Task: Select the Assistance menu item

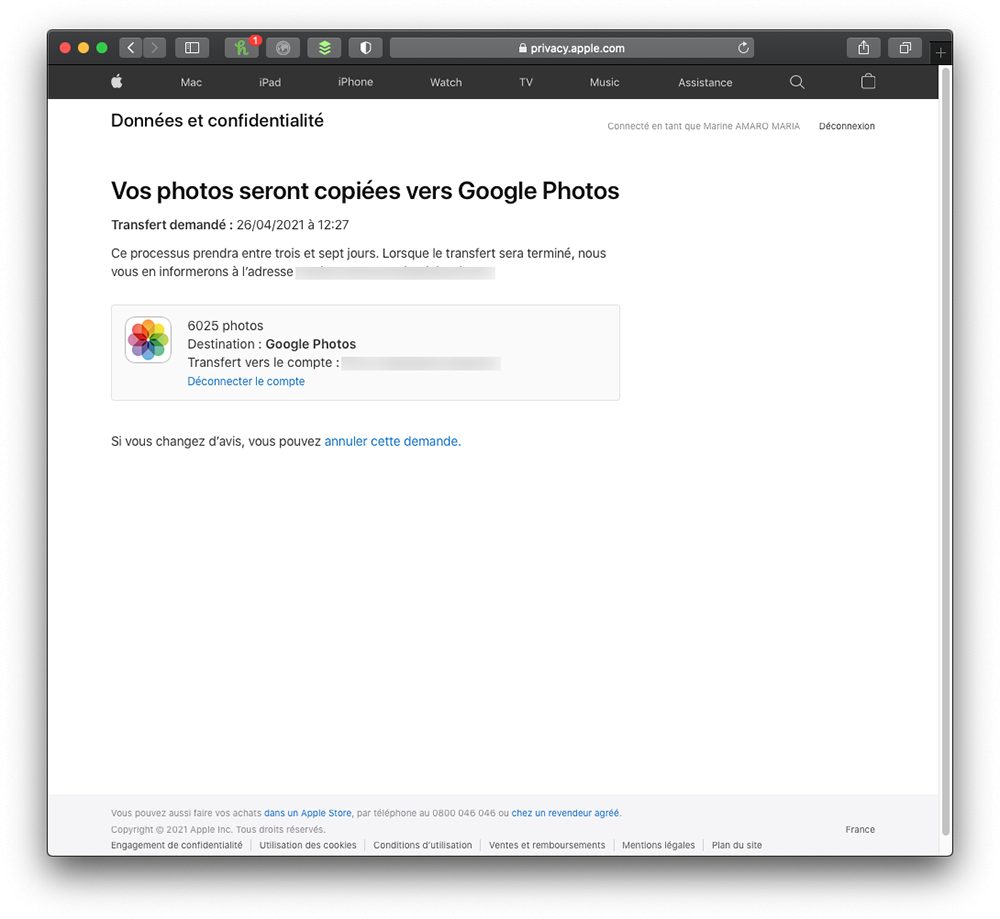Action: tap(705, 82)
